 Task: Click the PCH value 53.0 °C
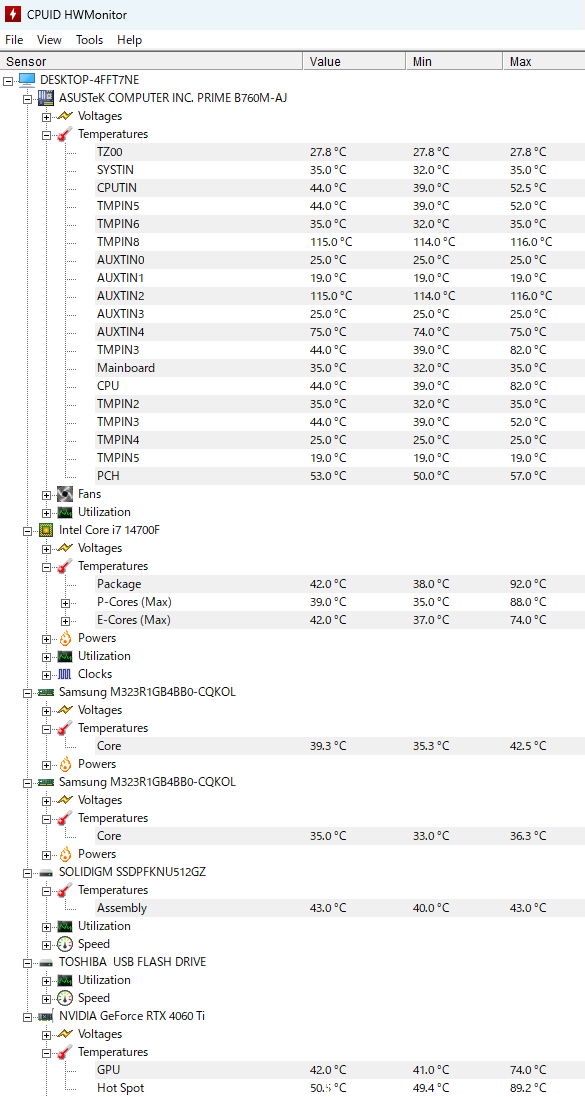(328, 476)
